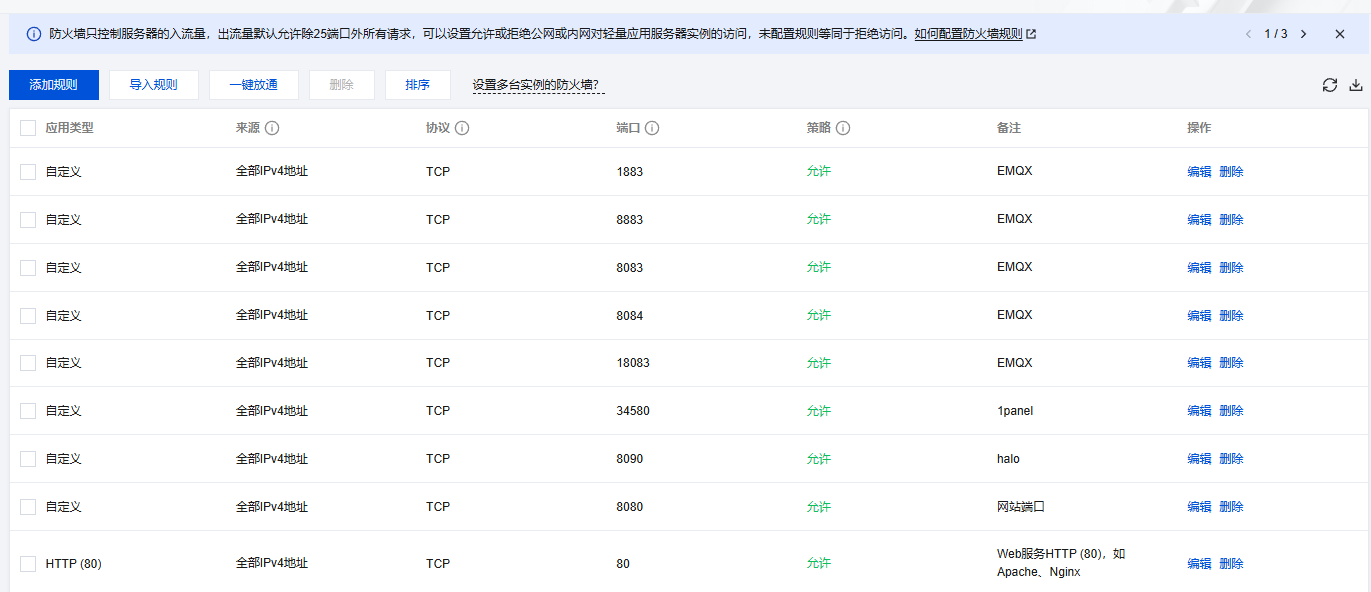Edit the halo rule
This screenshot has height=592, width=1371.
tap(1199, 459)
